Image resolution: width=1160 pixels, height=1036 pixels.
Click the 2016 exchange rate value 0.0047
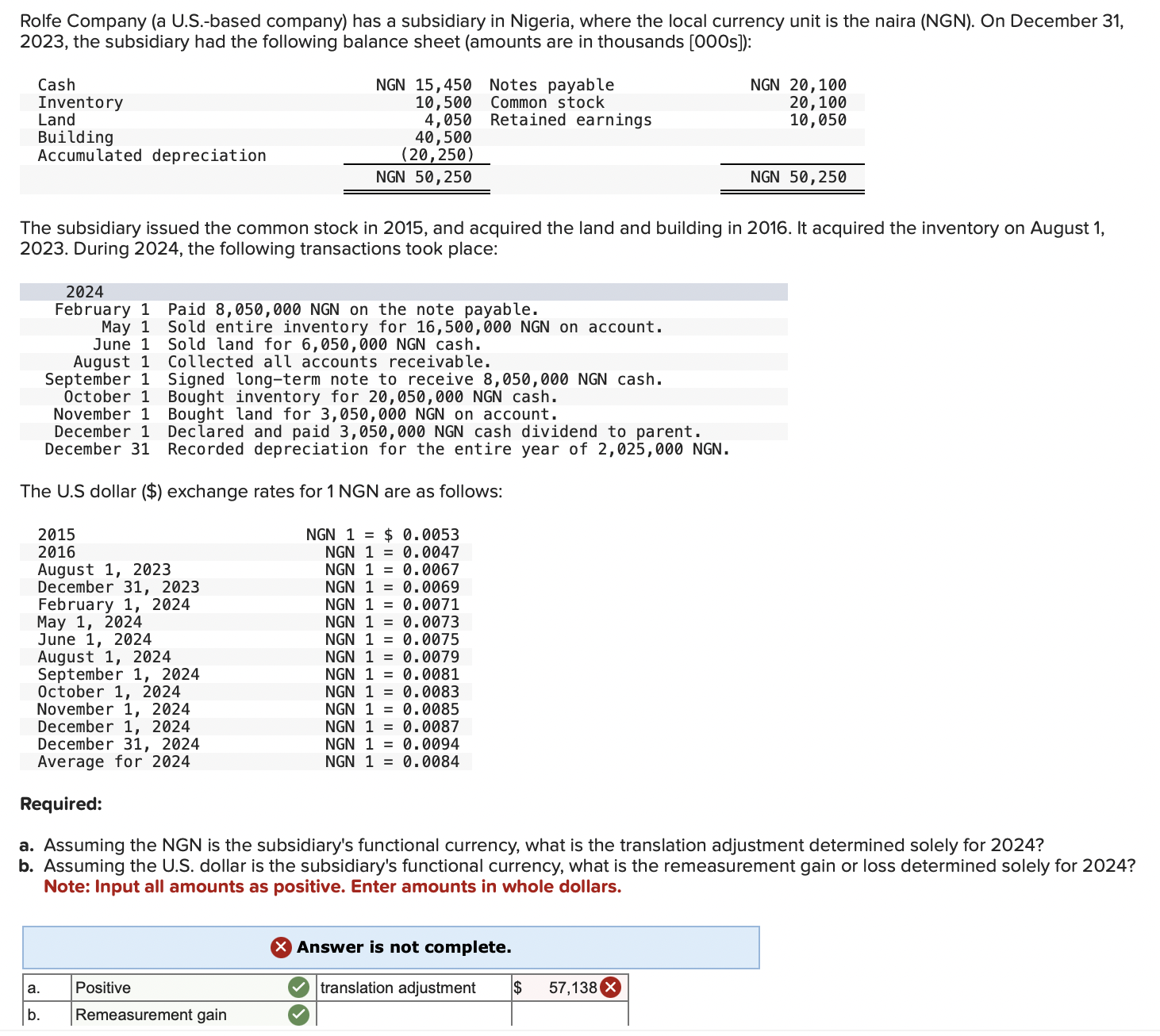click(x=431, y=552)
